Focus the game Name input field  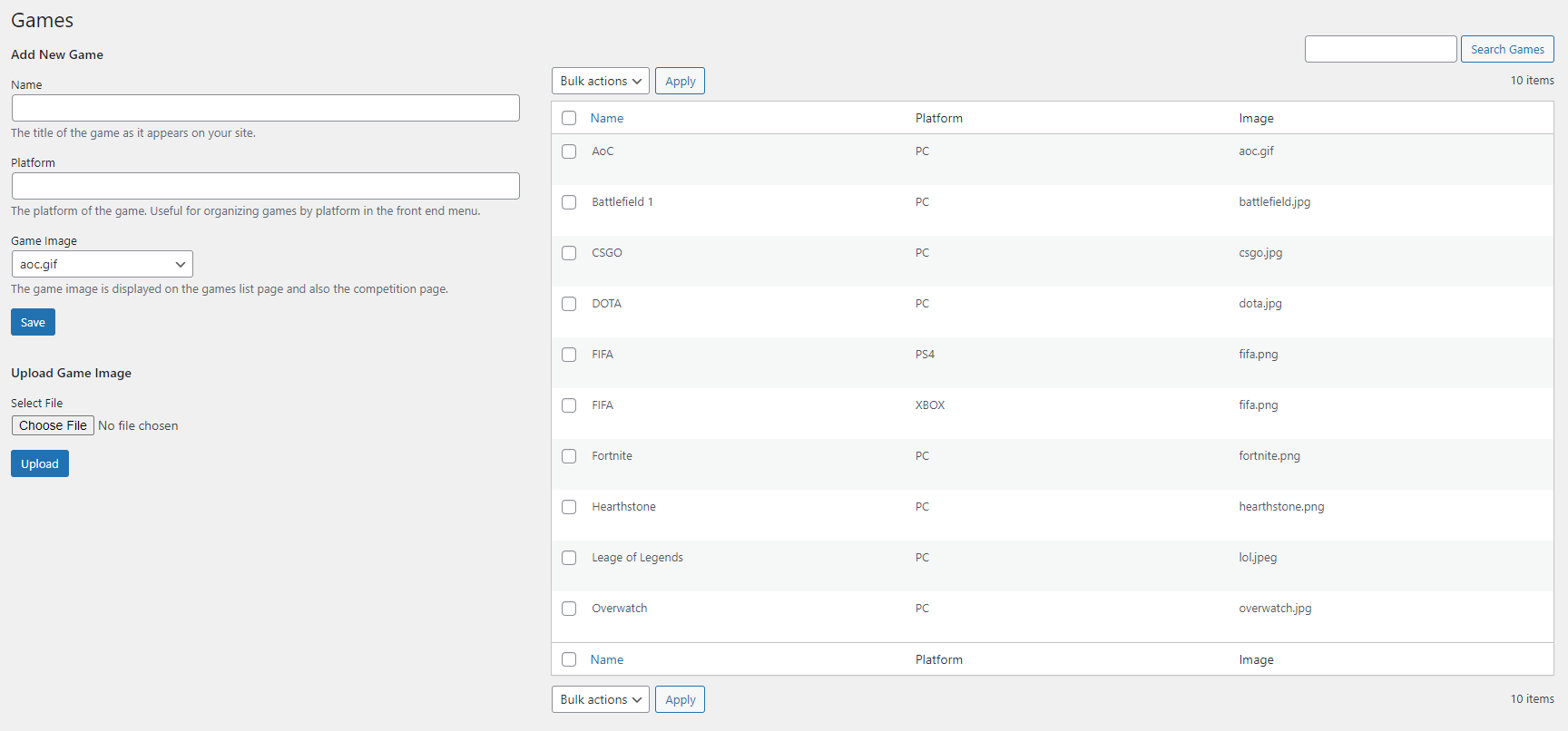[x=266, y=108]
